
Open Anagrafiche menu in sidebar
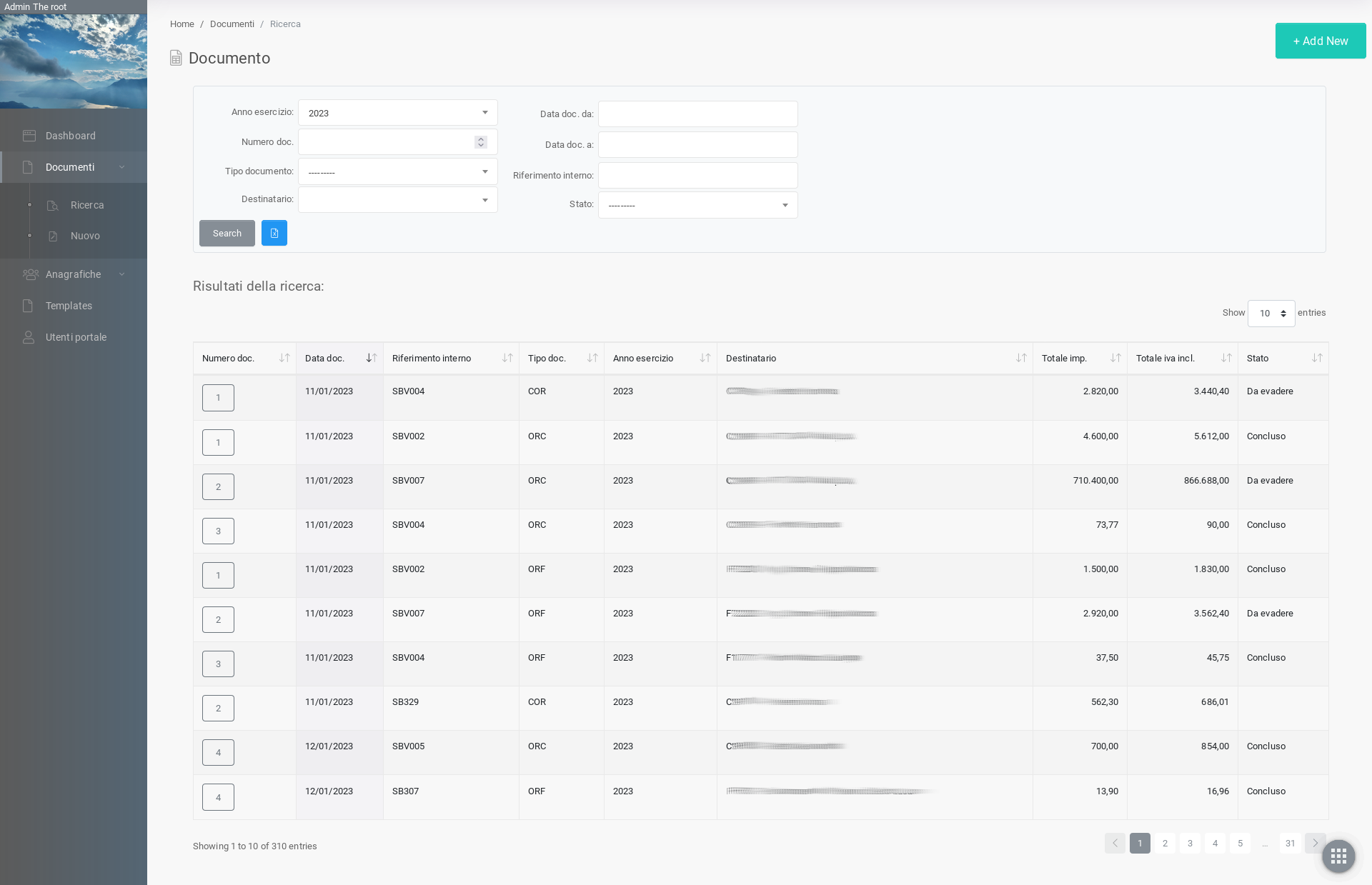[x=74, y=274]
